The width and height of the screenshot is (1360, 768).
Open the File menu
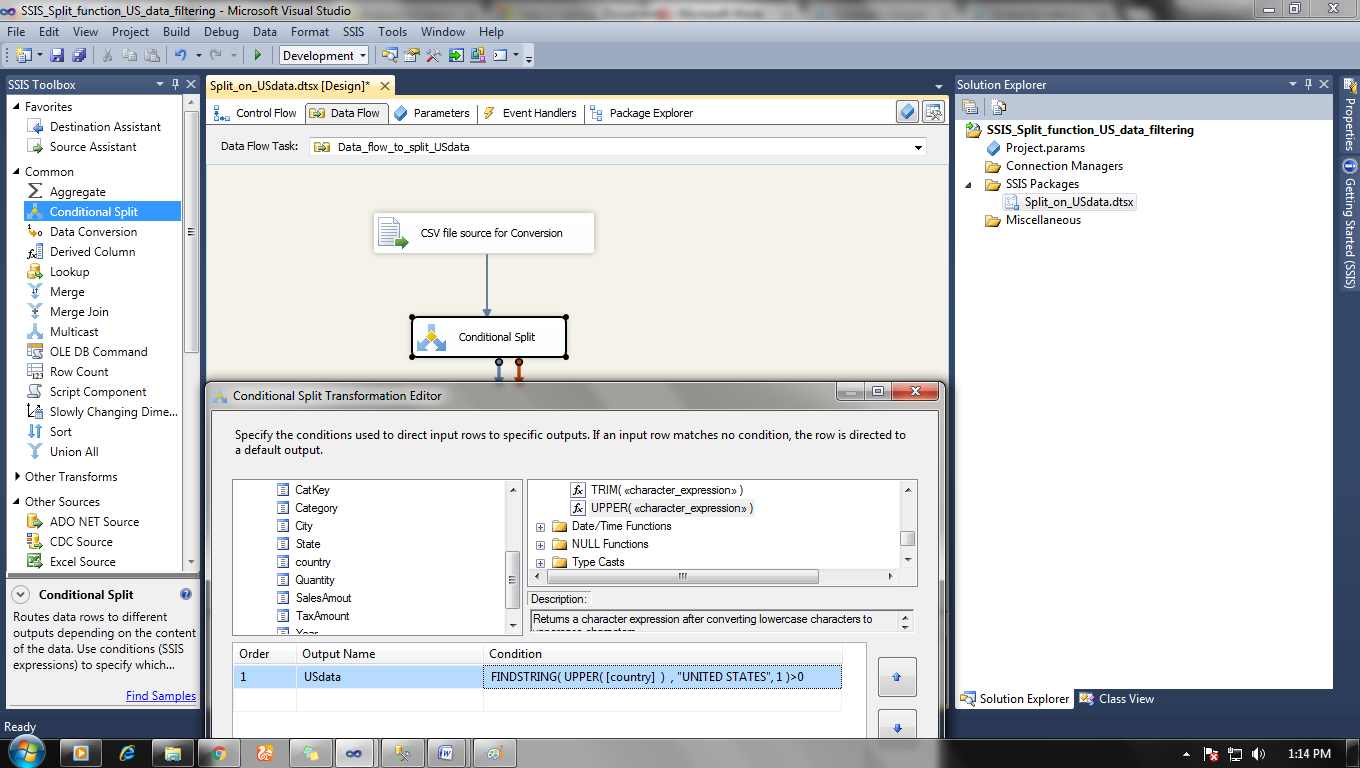tap(16, 32)
